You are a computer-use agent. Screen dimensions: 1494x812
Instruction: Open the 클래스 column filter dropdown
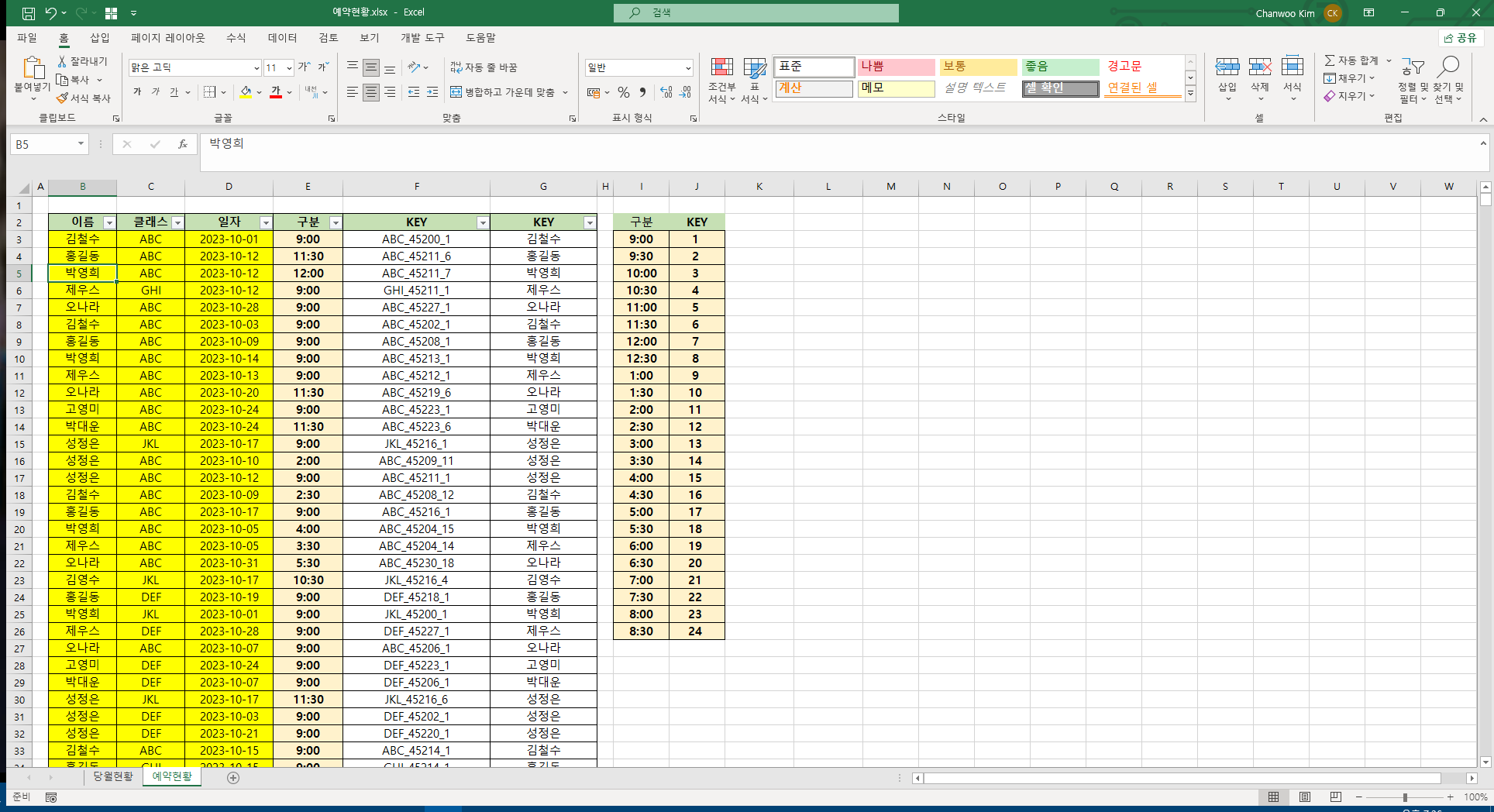pos(178,222)
